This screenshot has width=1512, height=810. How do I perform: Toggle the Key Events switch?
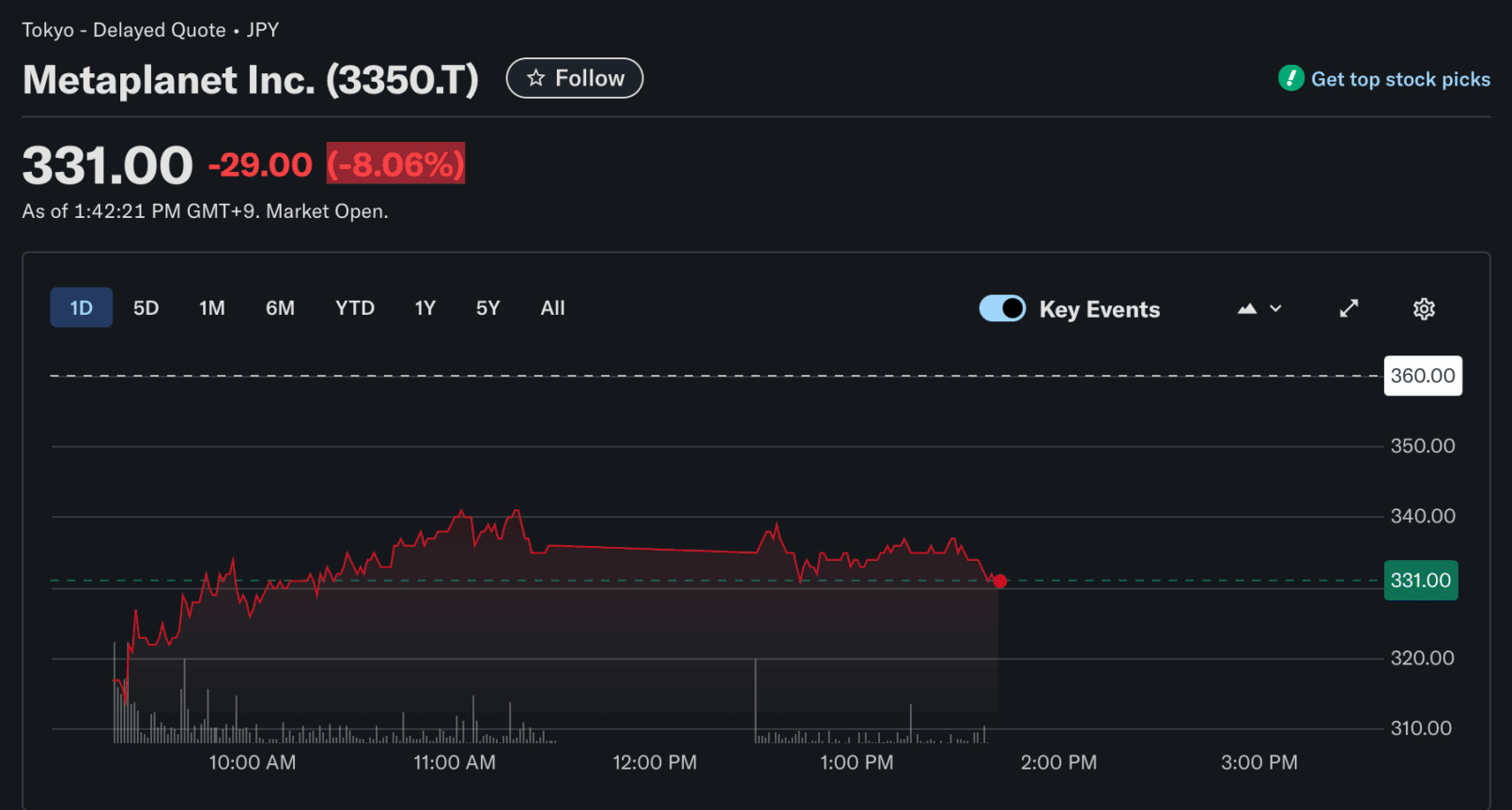point(1002,308)
